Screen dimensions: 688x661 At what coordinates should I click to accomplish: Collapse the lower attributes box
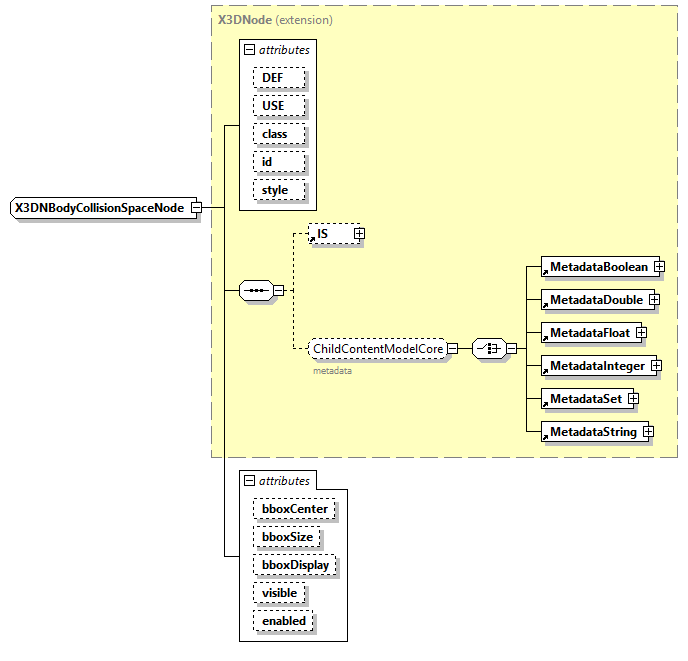[250, 481]
